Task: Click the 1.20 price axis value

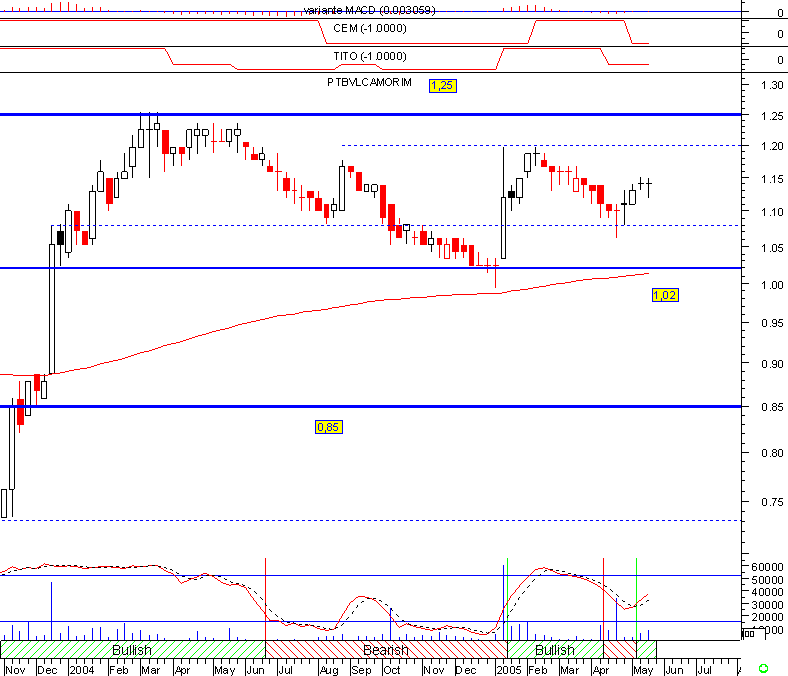Action: (772, 146)
